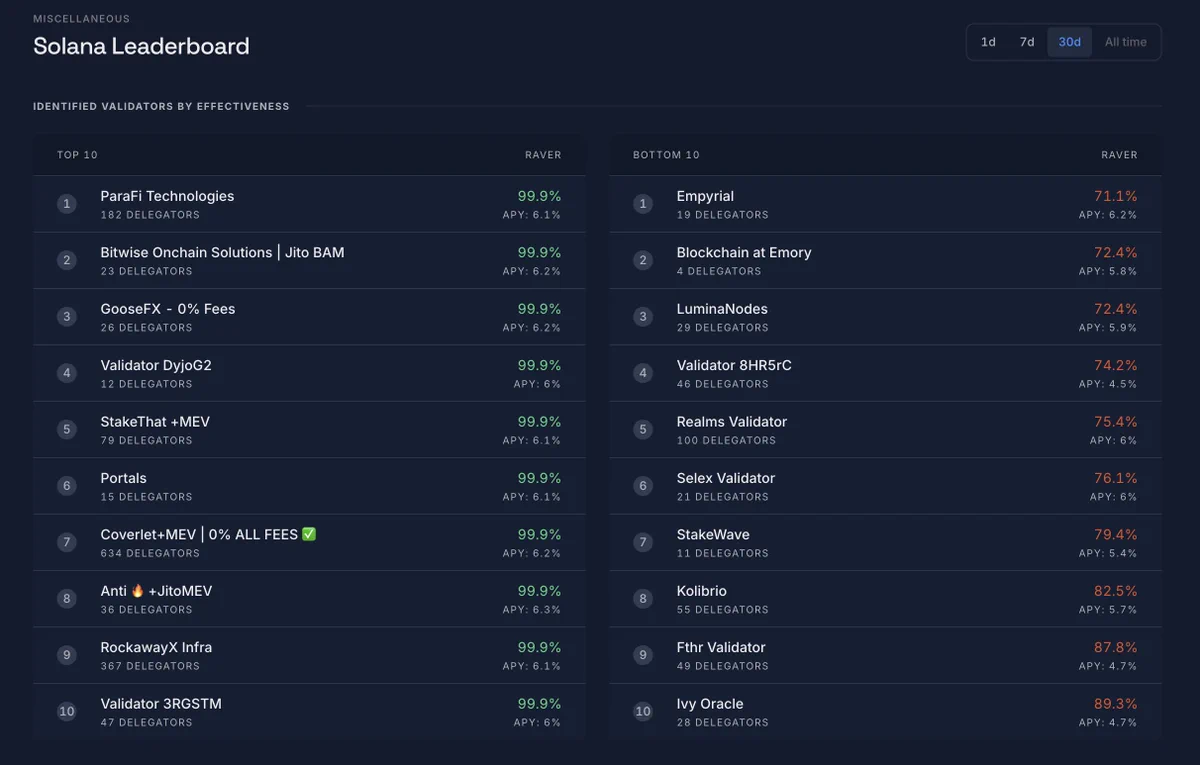1200x765 pixels.
Task: Switch to the 1d time range
Action: [988, 42]
